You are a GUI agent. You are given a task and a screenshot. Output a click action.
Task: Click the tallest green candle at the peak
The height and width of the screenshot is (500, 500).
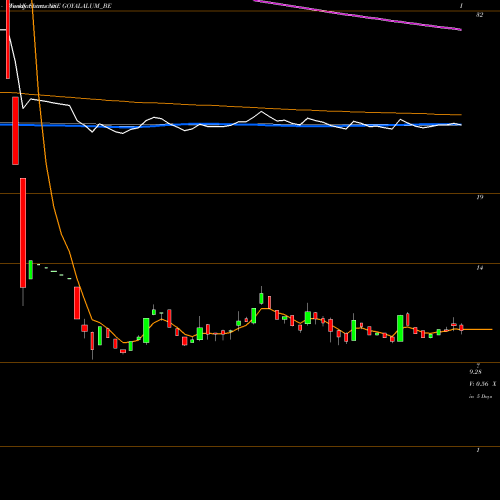click(261, 298)
